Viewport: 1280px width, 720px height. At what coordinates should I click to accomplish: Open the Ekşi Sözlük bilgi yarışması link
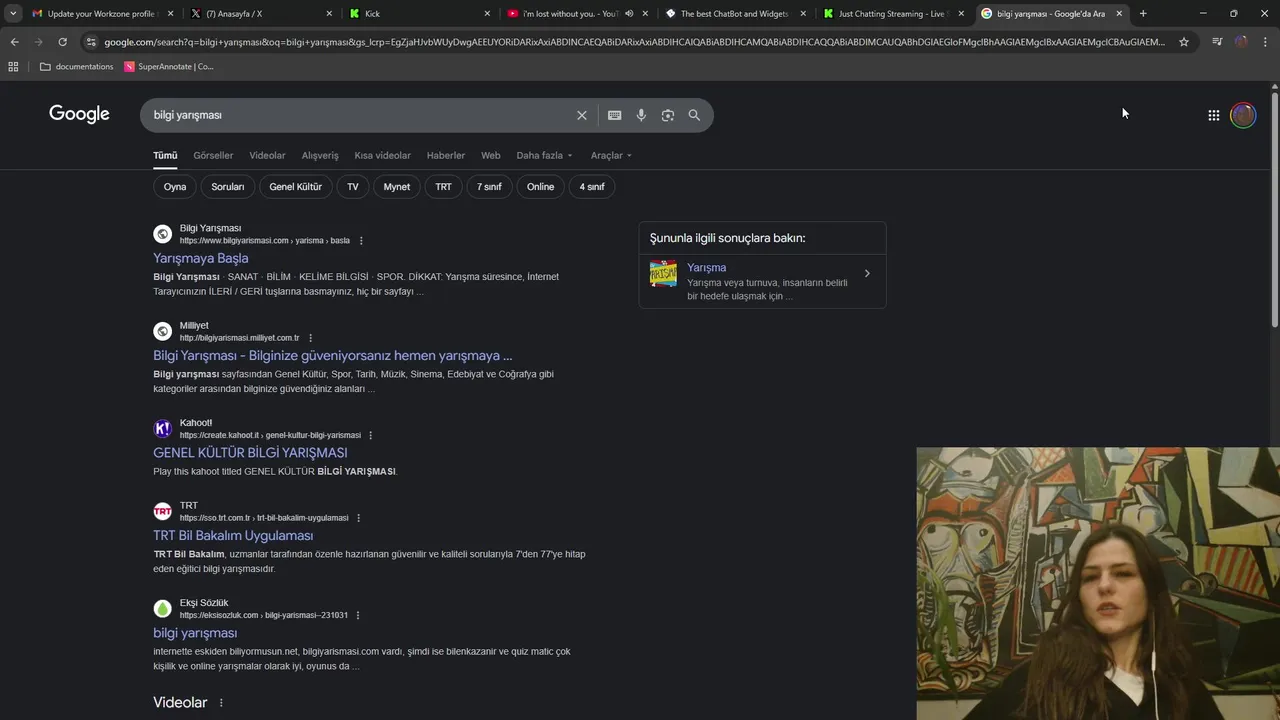tap(195, 633)
